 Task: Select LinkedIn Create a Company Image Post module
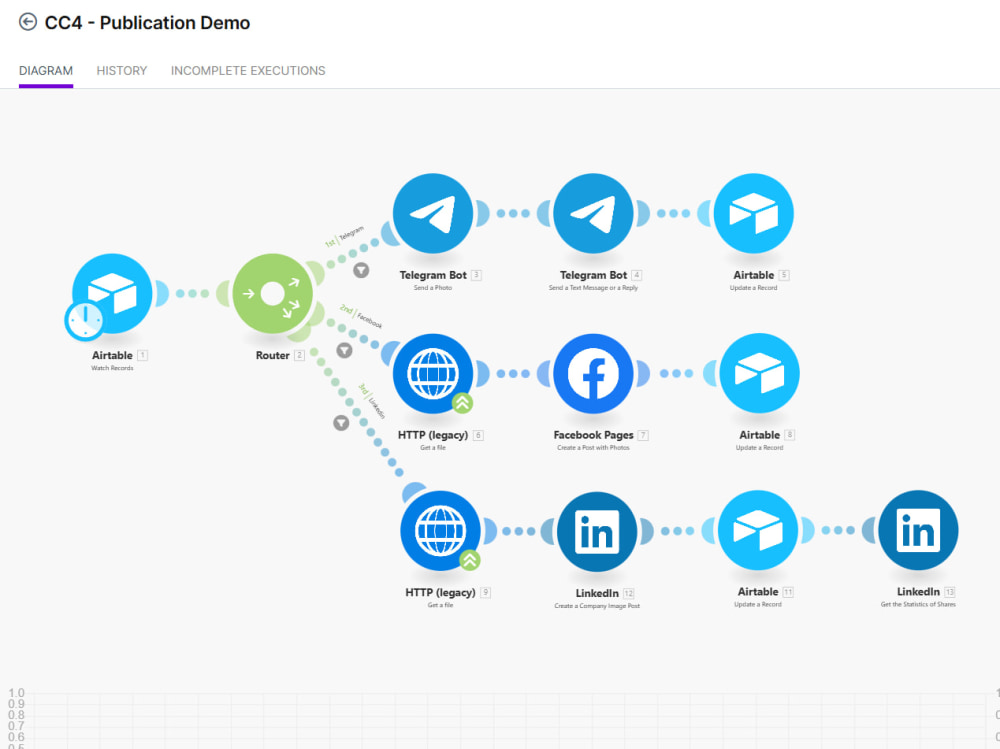(x=597, y=531)
